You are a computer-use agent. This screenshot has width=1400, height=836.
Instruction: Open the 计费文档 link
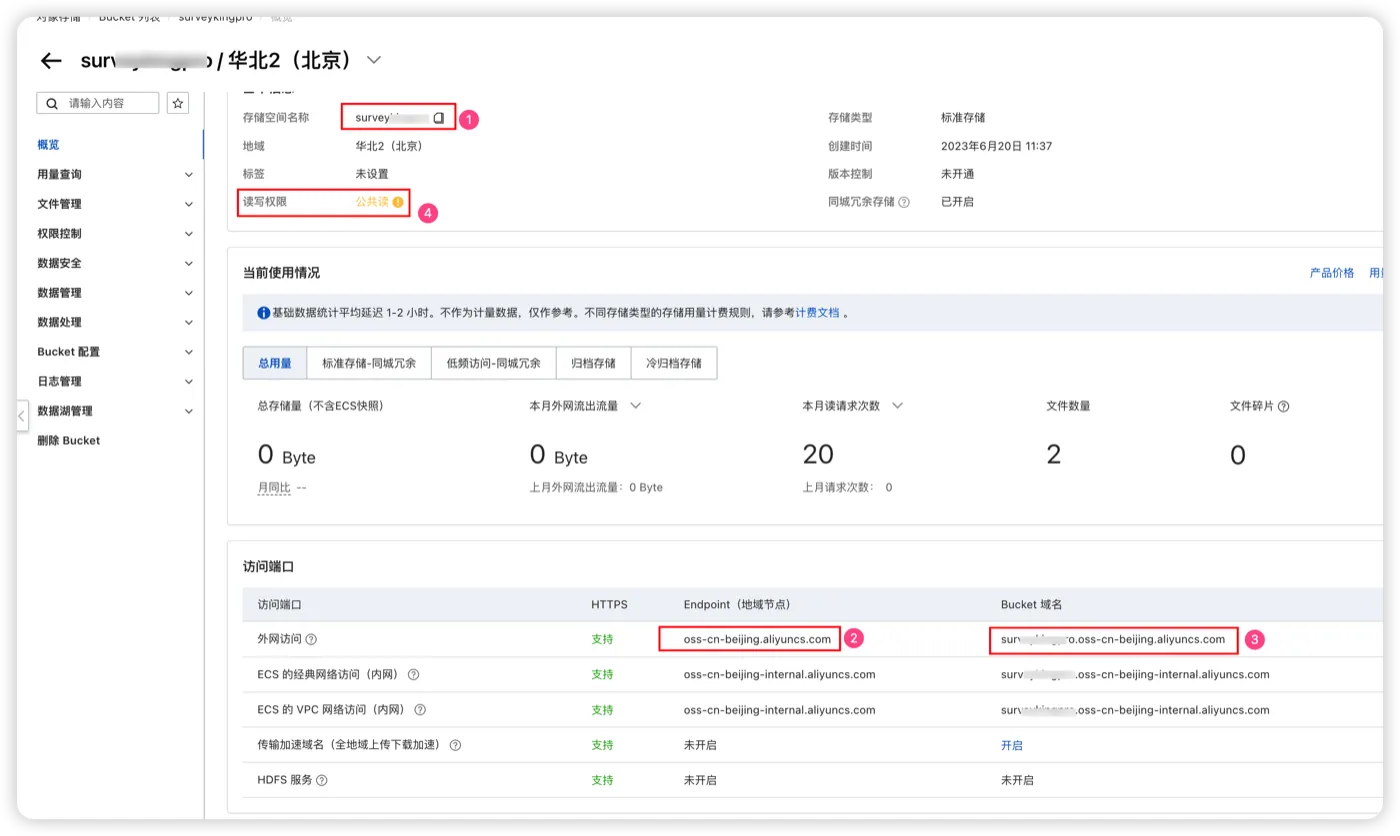(x=817, y=313)
